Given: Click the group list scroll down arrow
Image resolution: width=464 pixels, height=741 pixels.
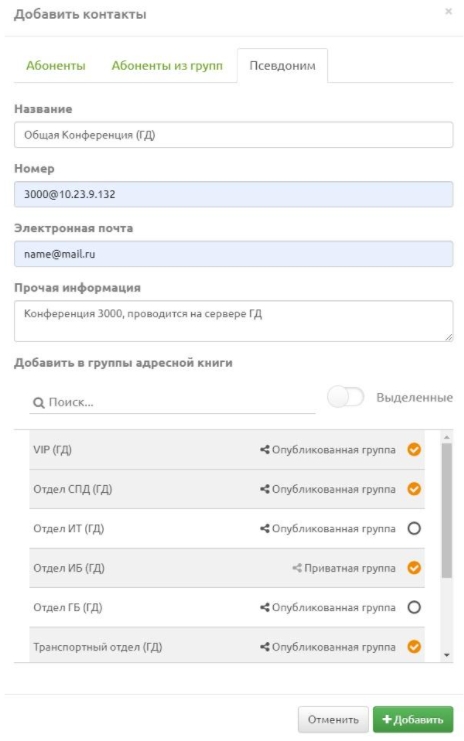Looking at the screenshot, I should tap(447, 655).
